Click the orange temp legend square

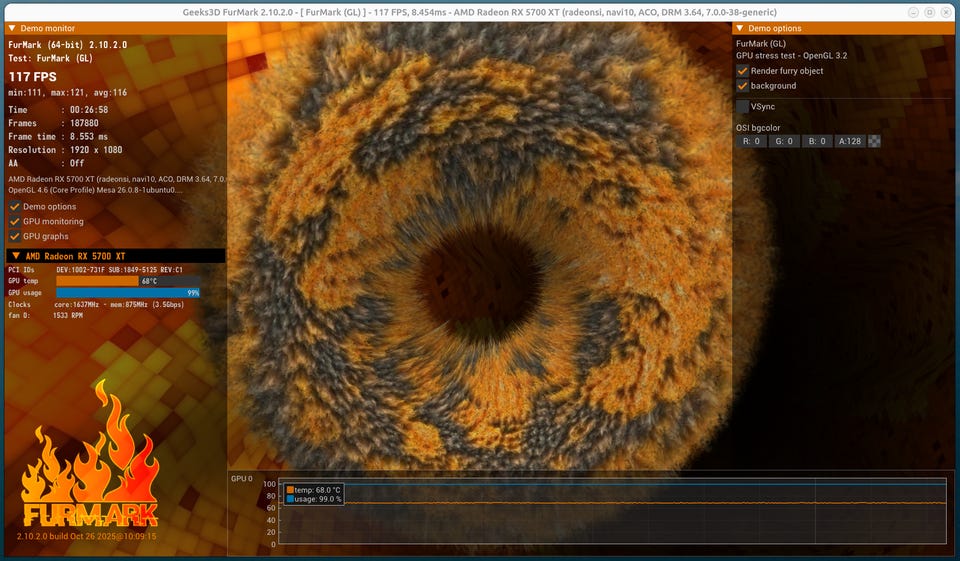point(290,490)
